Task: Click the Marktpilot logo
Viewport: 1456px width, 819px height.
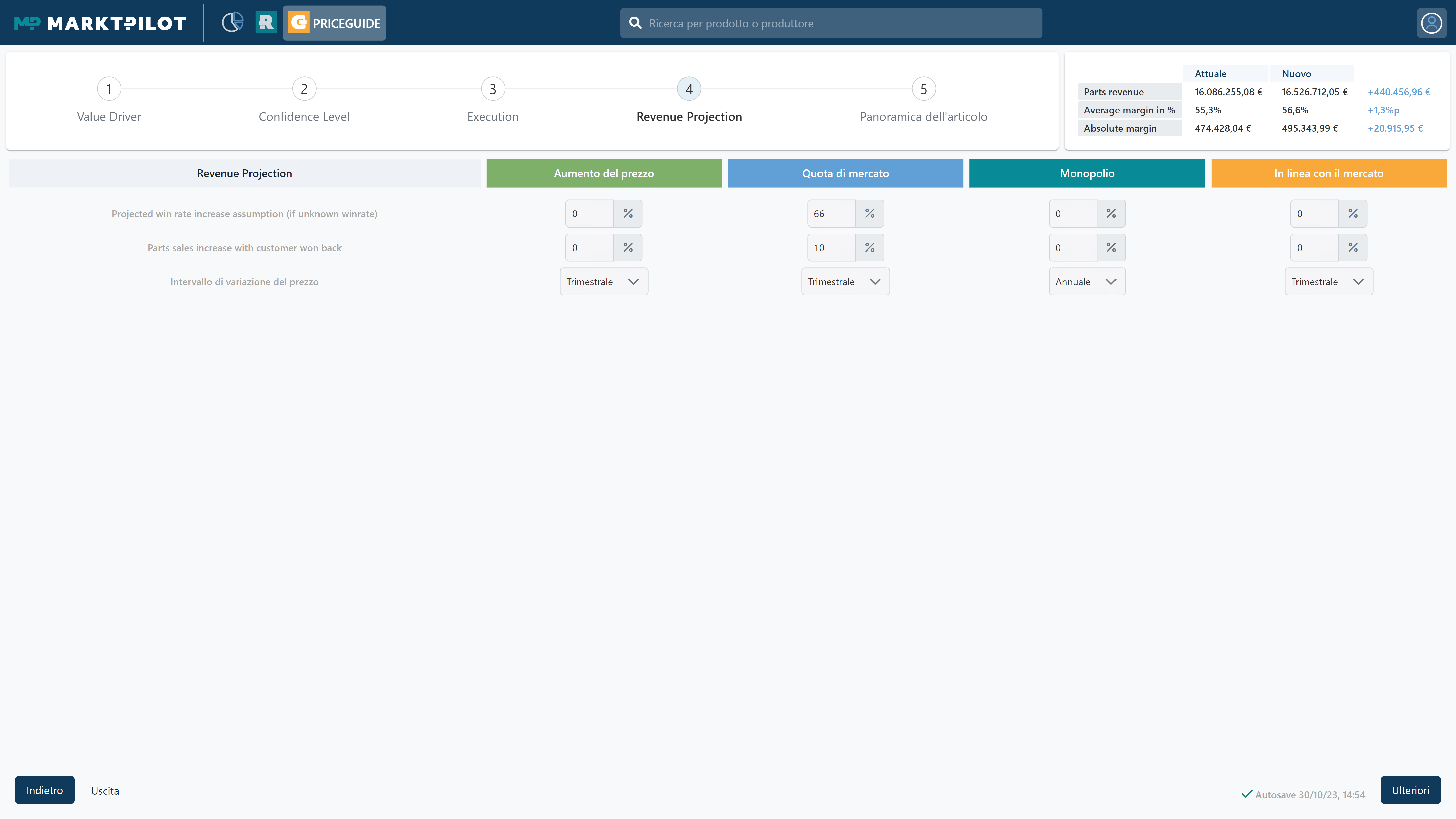Action: (x=100, y=23)
